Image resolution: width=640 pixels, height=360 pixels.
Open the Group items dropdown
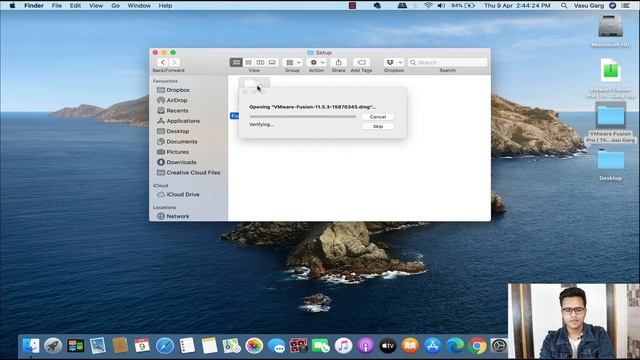coord(292,62)
